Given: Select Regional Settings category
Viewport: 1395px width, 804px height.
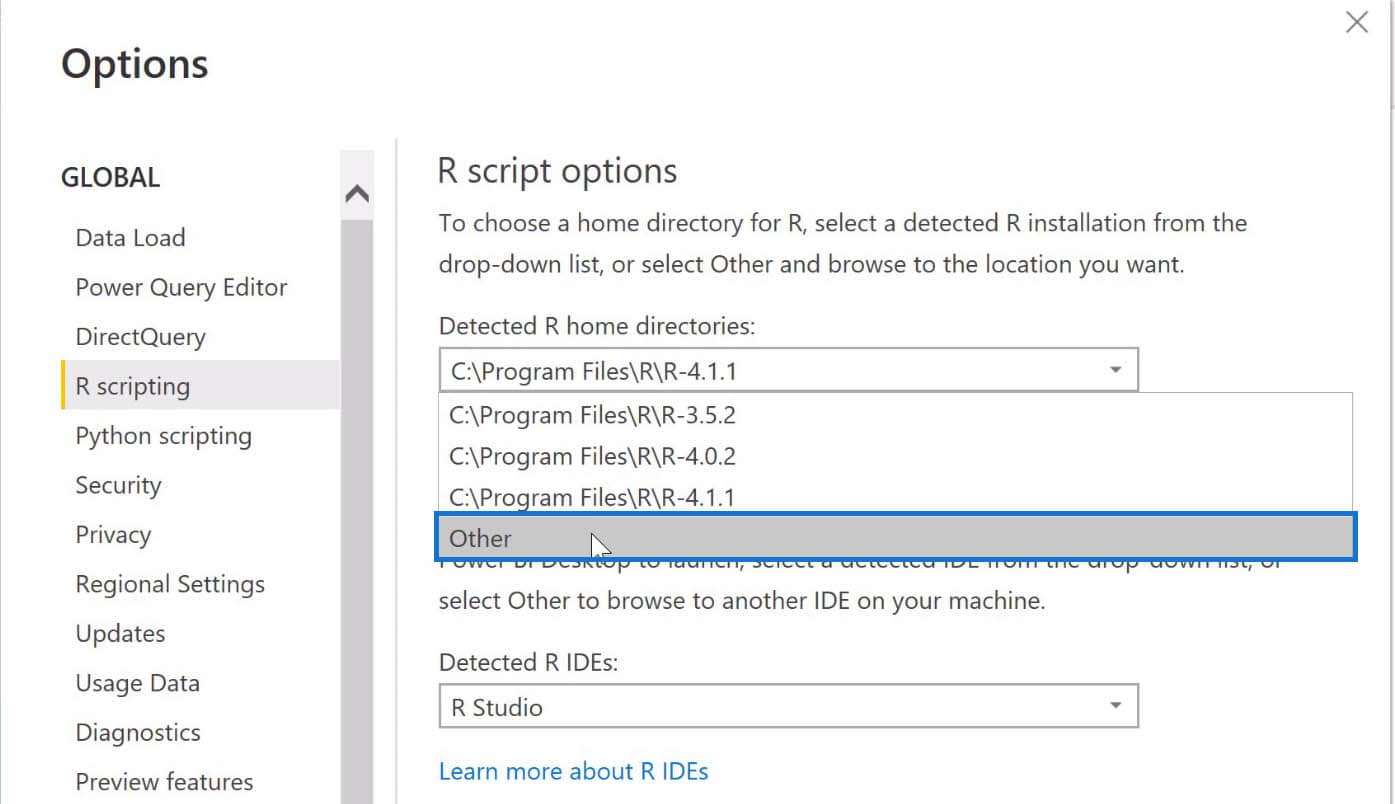Looking at the screenshot, I should click(170, 584).
